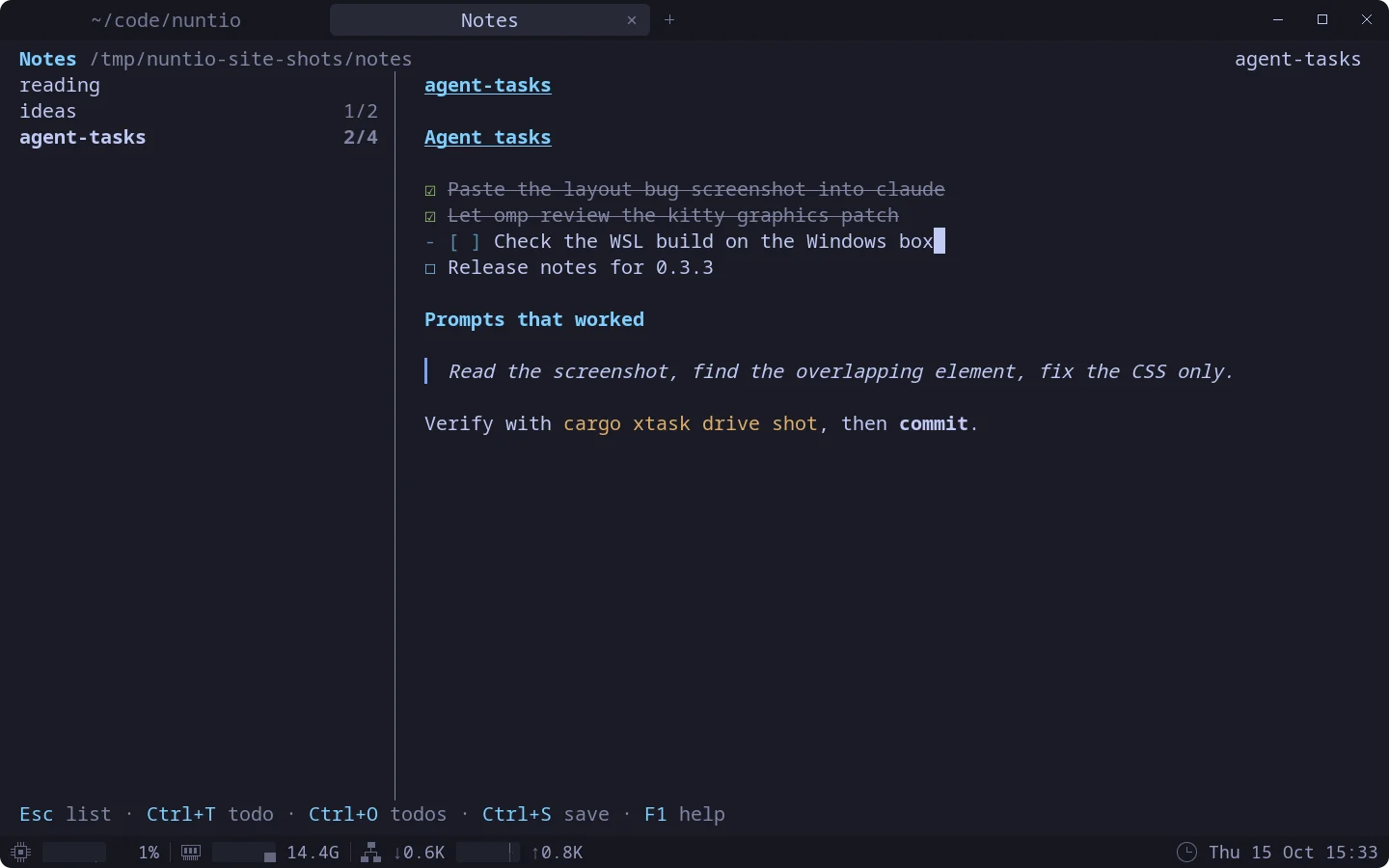Click the clock icon beside the date

pos(1186,853)
